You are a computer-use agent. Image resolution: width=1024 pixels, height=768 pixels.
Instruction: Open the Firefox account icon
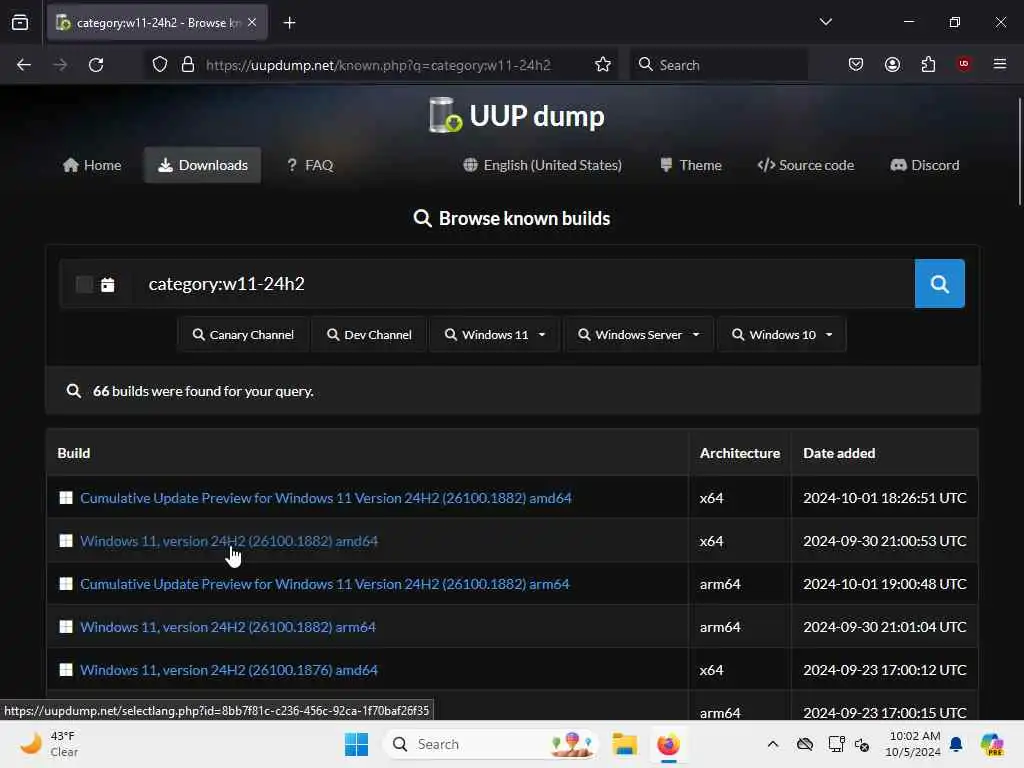[x=892, y=65]
